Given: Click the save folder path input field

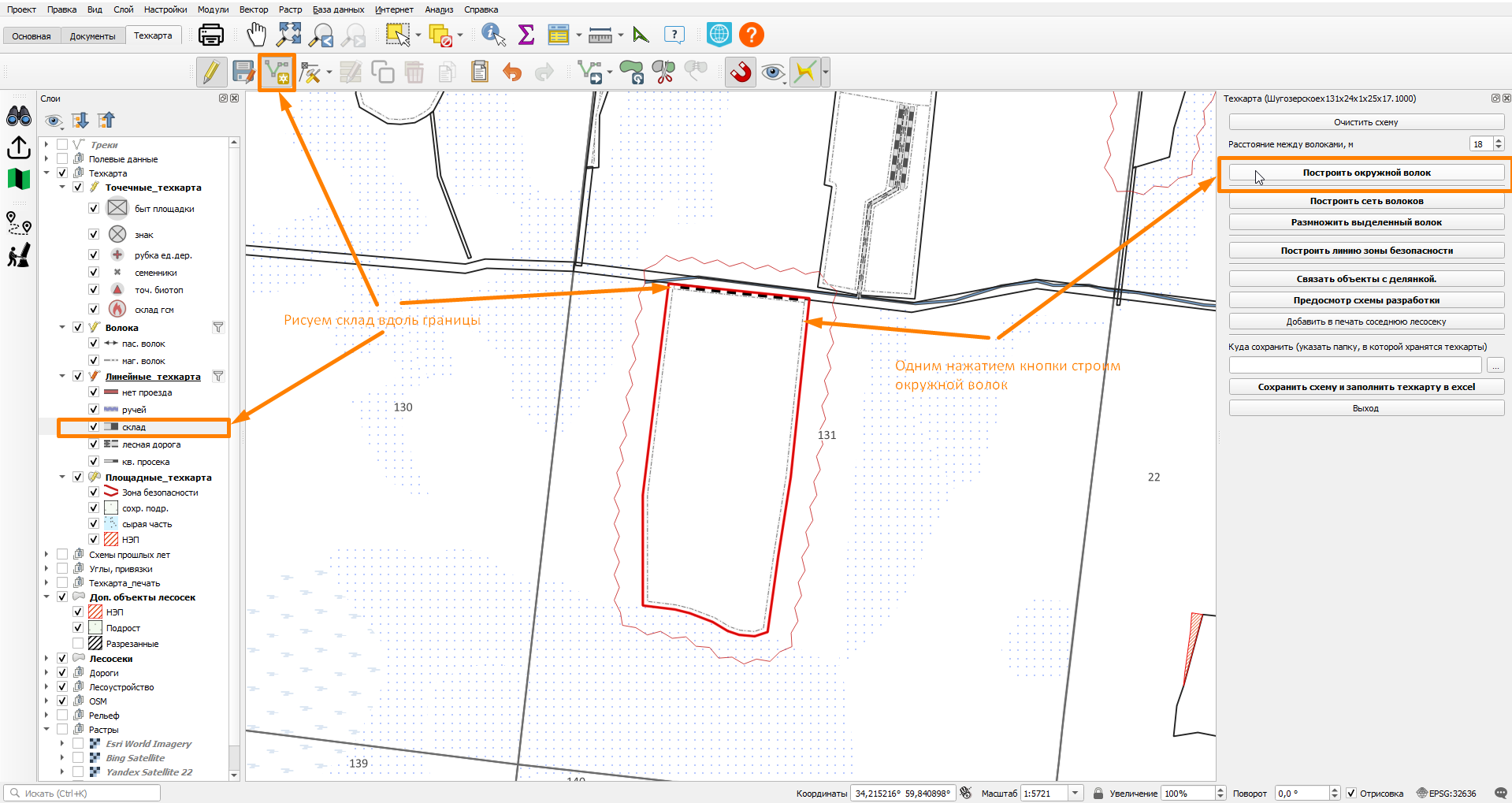Looking at the screenshot, I should 1355,366.
